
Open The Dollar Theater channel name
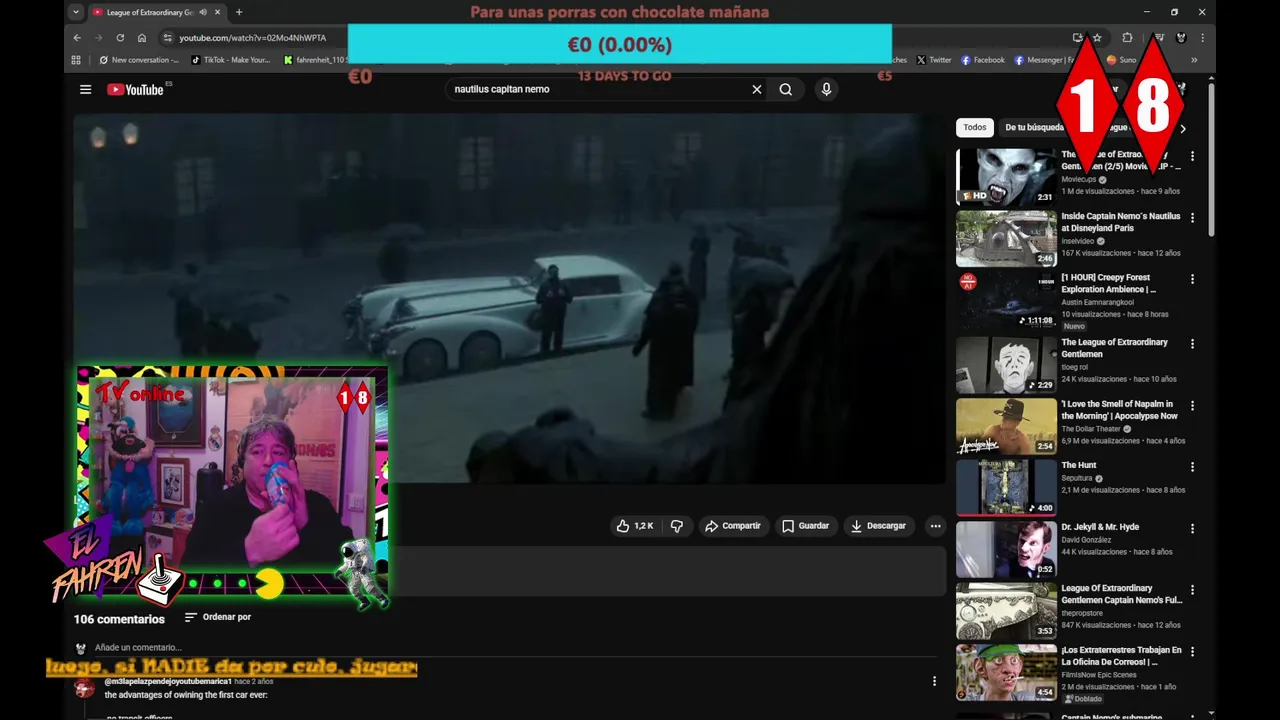[x=1091, y=429]
